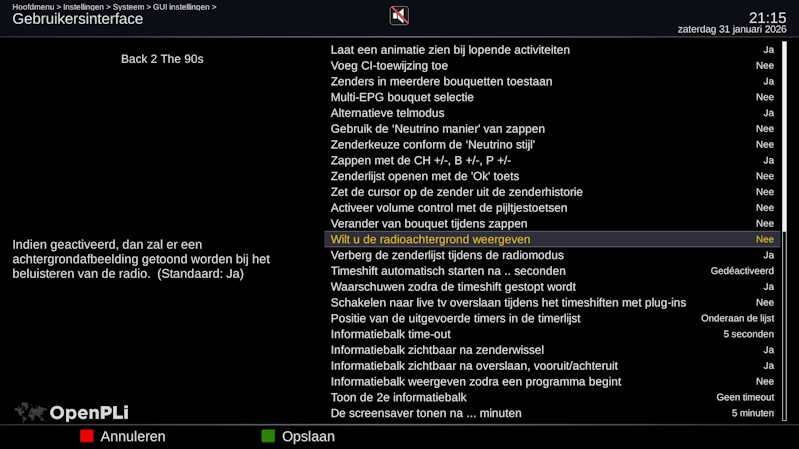Click the settings list scrollbar

click(x=784, y=140)
